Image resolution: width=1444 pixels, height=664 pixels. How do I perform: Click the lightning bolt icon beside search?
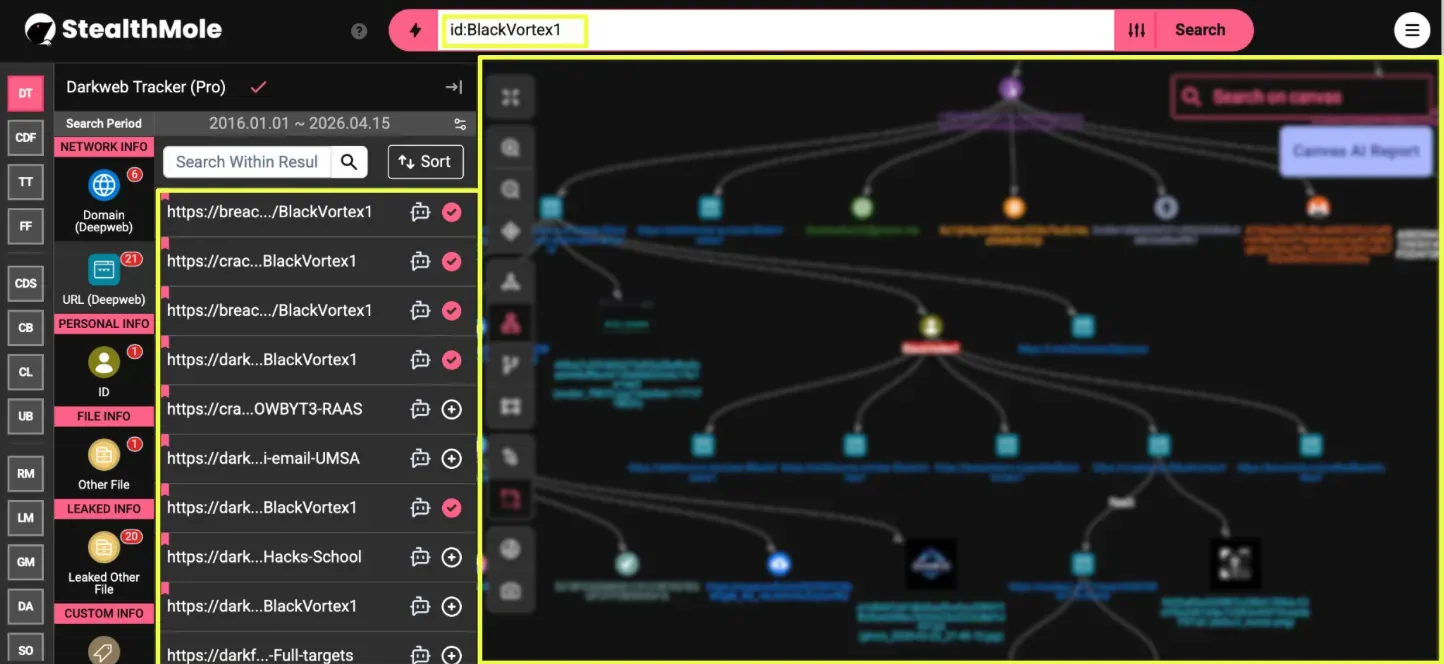point(415,30)
